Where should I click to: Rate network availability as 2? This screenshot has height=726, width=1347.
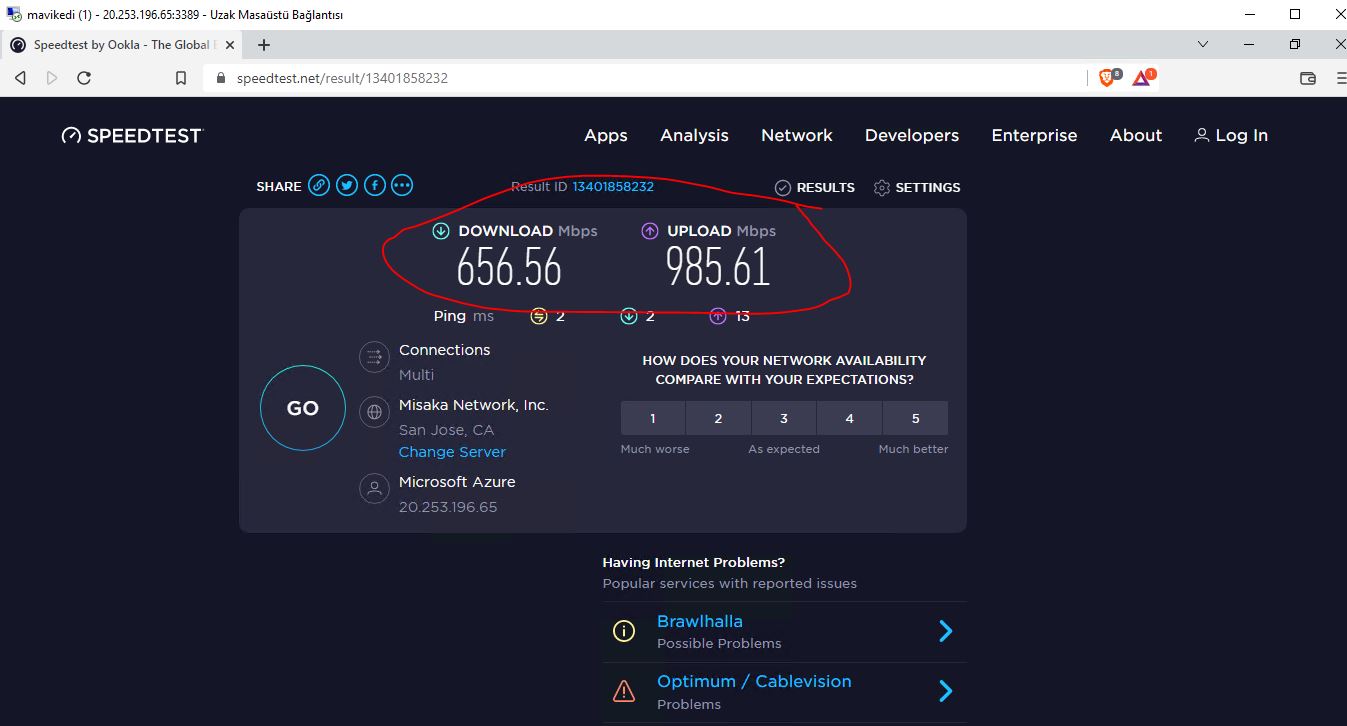pos(718,418)
